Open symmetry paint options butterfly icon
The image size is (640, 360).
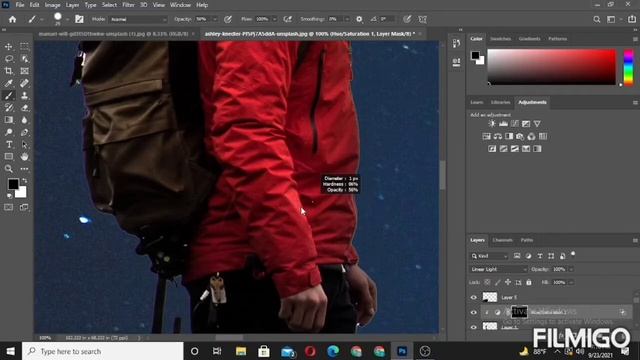423,19
